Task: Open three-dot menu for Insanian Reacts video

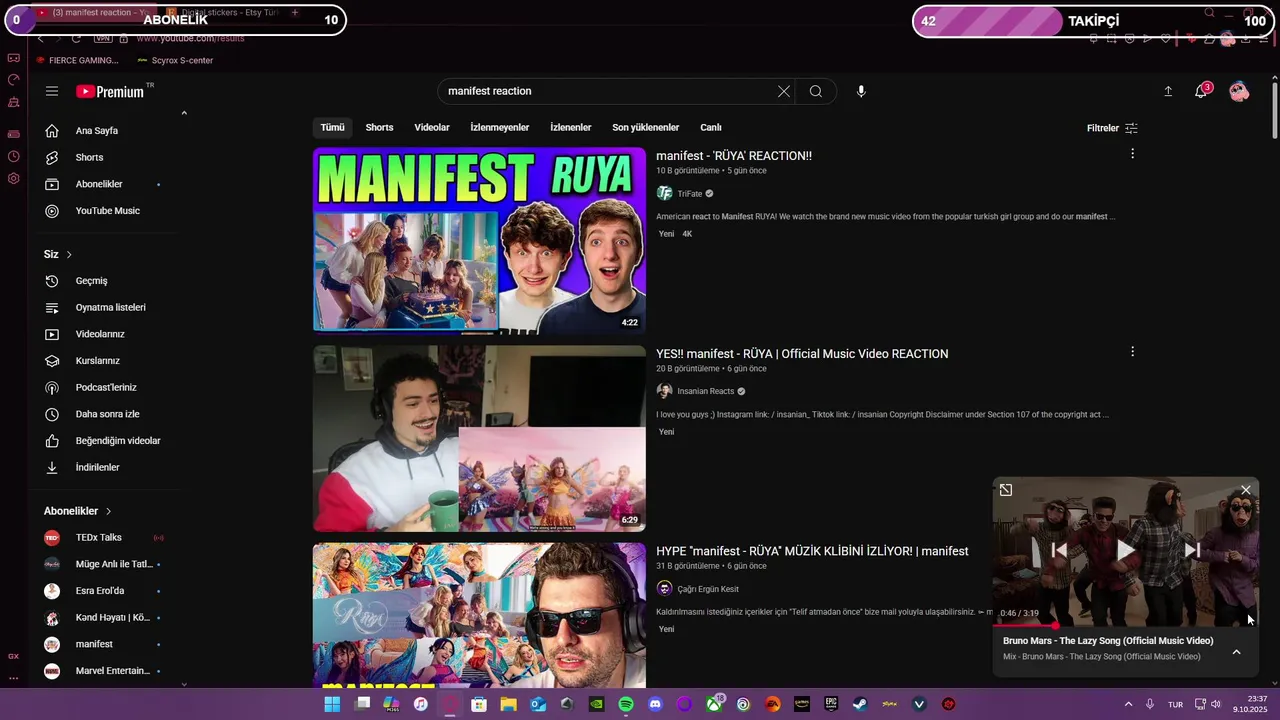Action: coord(1132,352)
